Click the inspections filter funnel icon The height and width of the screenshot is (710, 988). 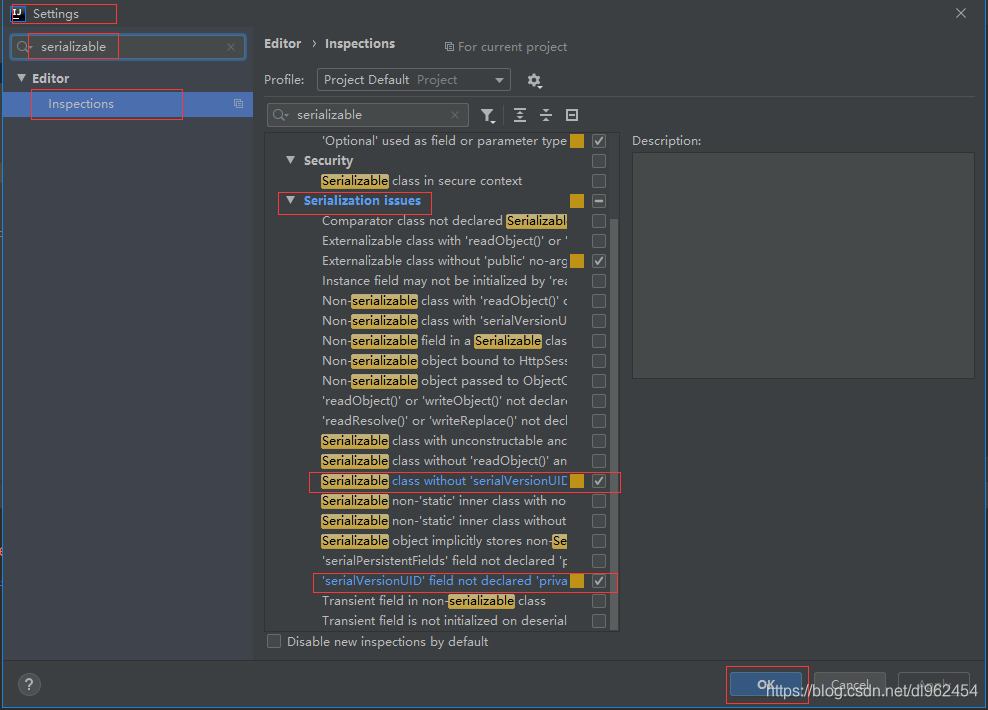(x=488, y=115)
